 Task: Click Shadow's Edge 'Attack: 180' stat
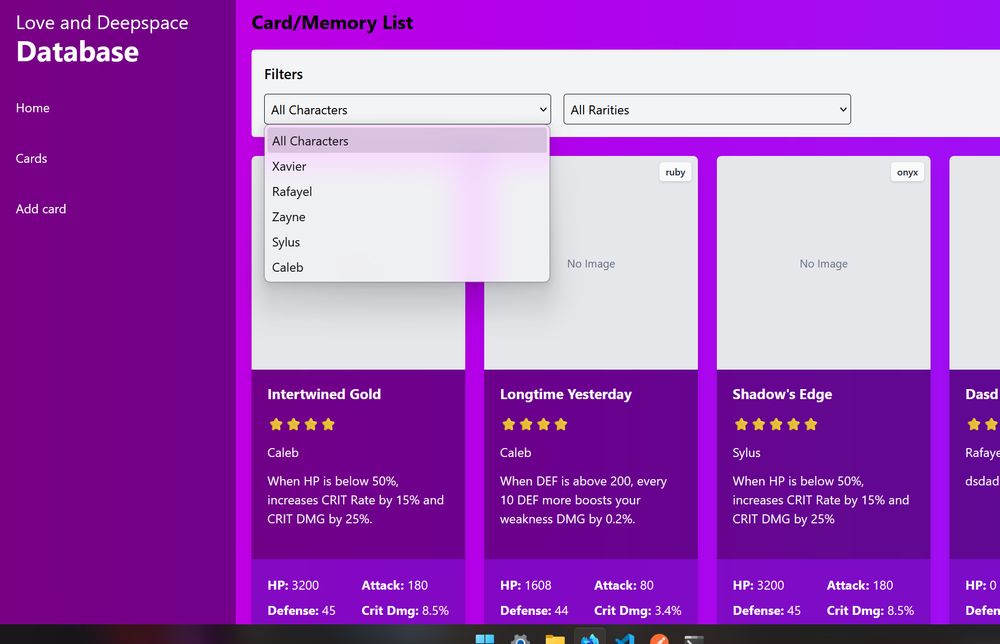pos(860,585)
